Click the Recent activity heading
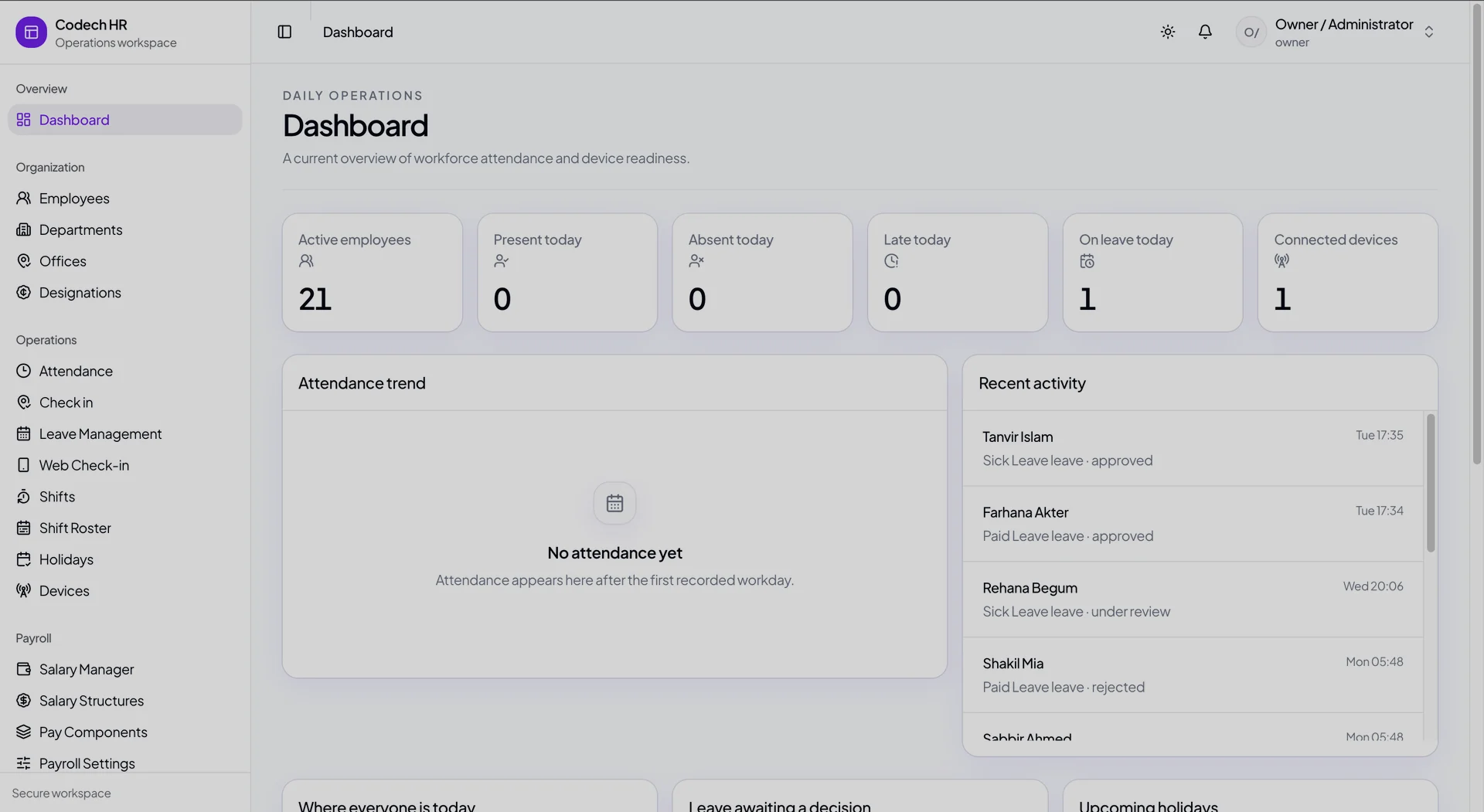 [1032, 383]
